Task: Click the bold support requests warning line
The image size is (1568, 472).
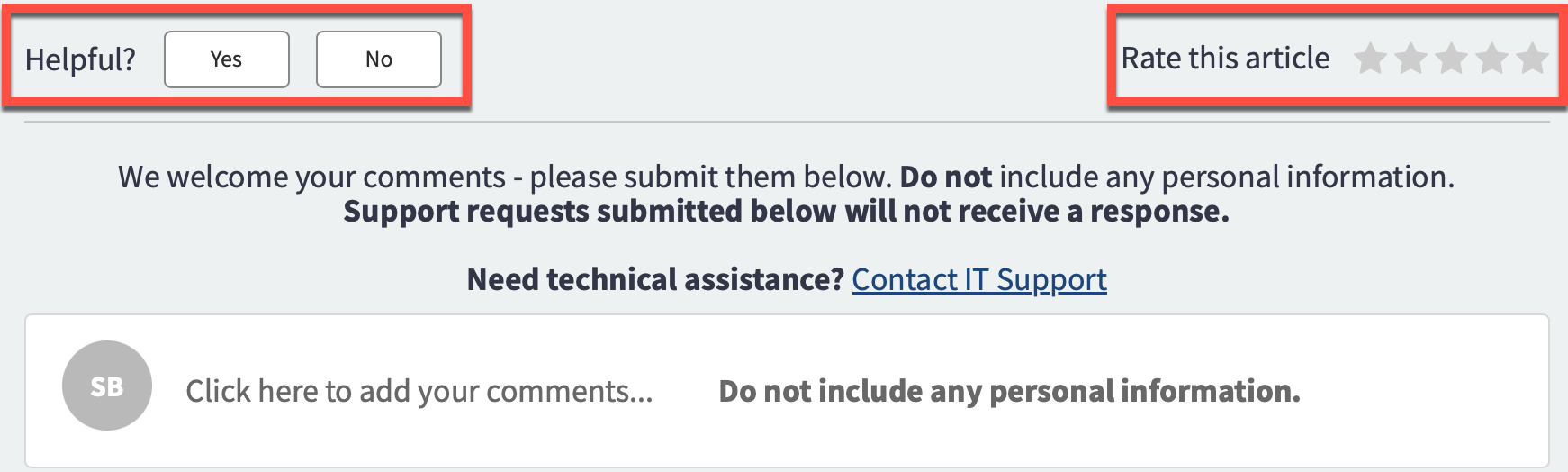Action: tap(786, 211)
